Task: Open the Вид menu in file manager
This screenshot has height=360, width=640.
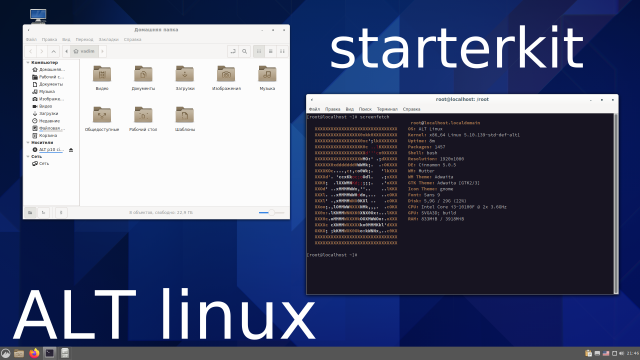Action: (66, 40)
